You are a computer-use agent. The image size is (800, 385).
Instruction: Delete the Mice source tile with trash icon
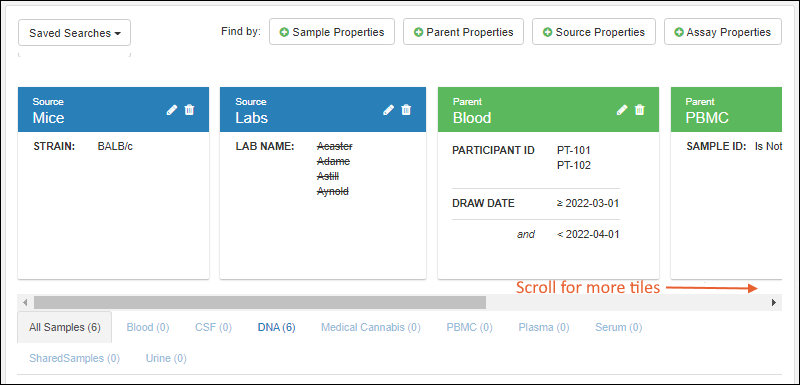189,110
